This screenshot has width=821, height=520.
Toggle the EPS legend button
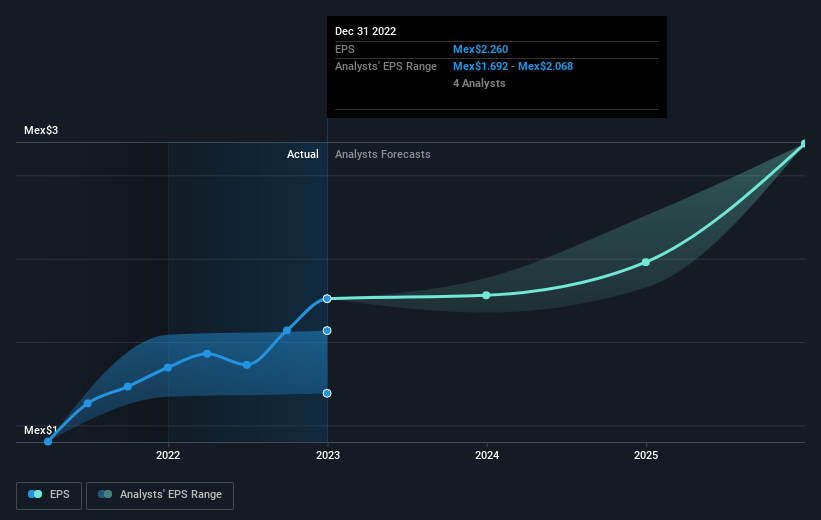tap(49, 495)
